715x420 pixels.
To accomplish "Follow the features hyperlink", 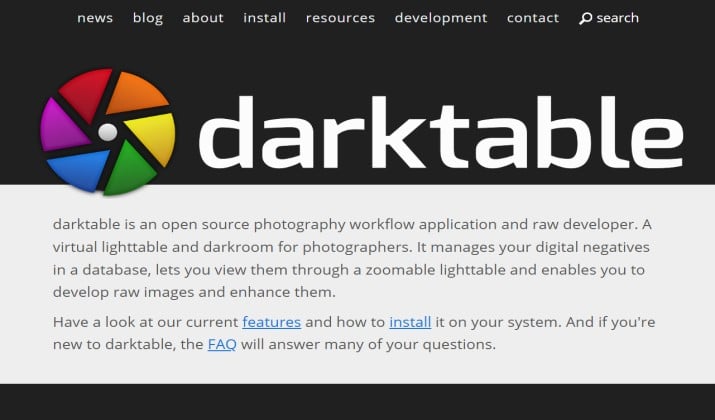I will click(271, 322).
